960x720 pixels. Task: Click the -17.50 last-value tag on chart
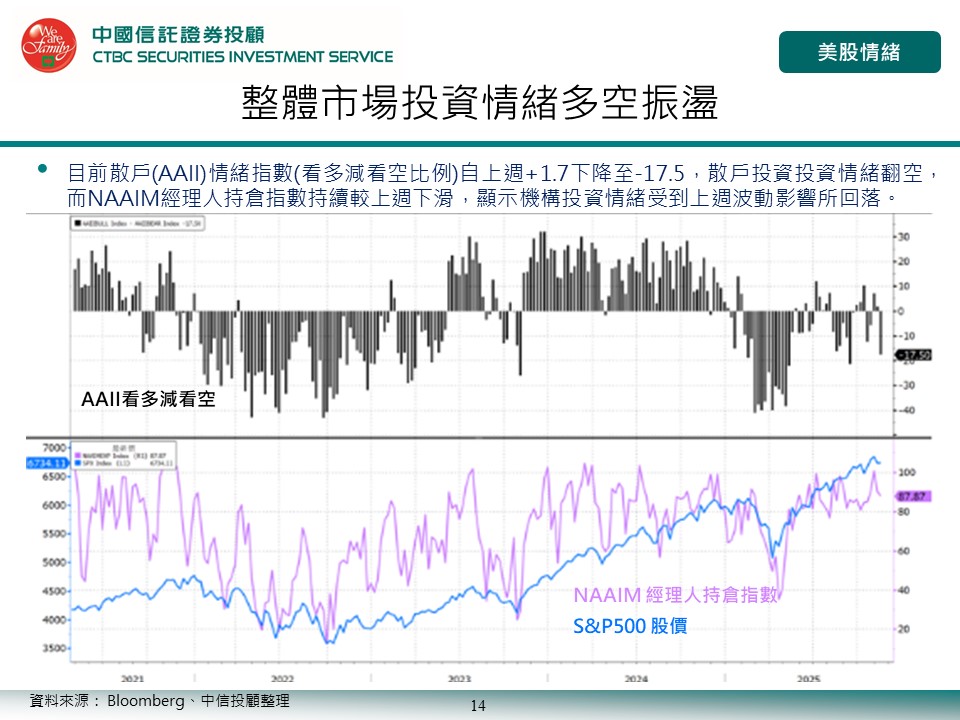tap(915, 355)
